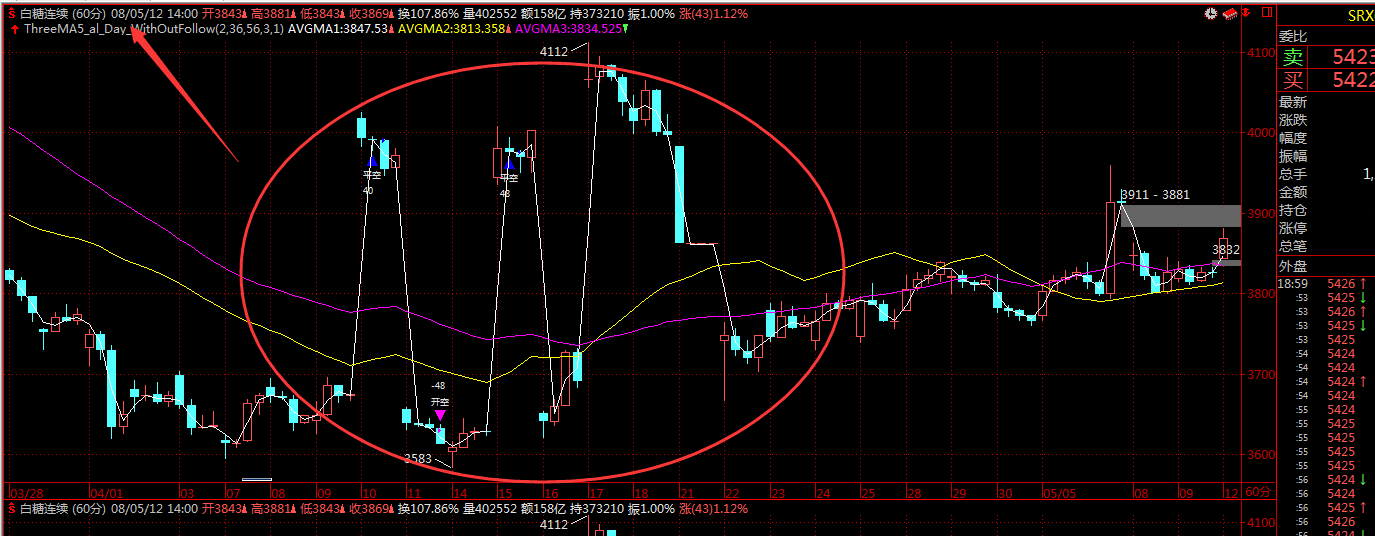Click the 05/05 date on time axis
The width and height of the screenshot is (1375, 536).
(1060, 494)
